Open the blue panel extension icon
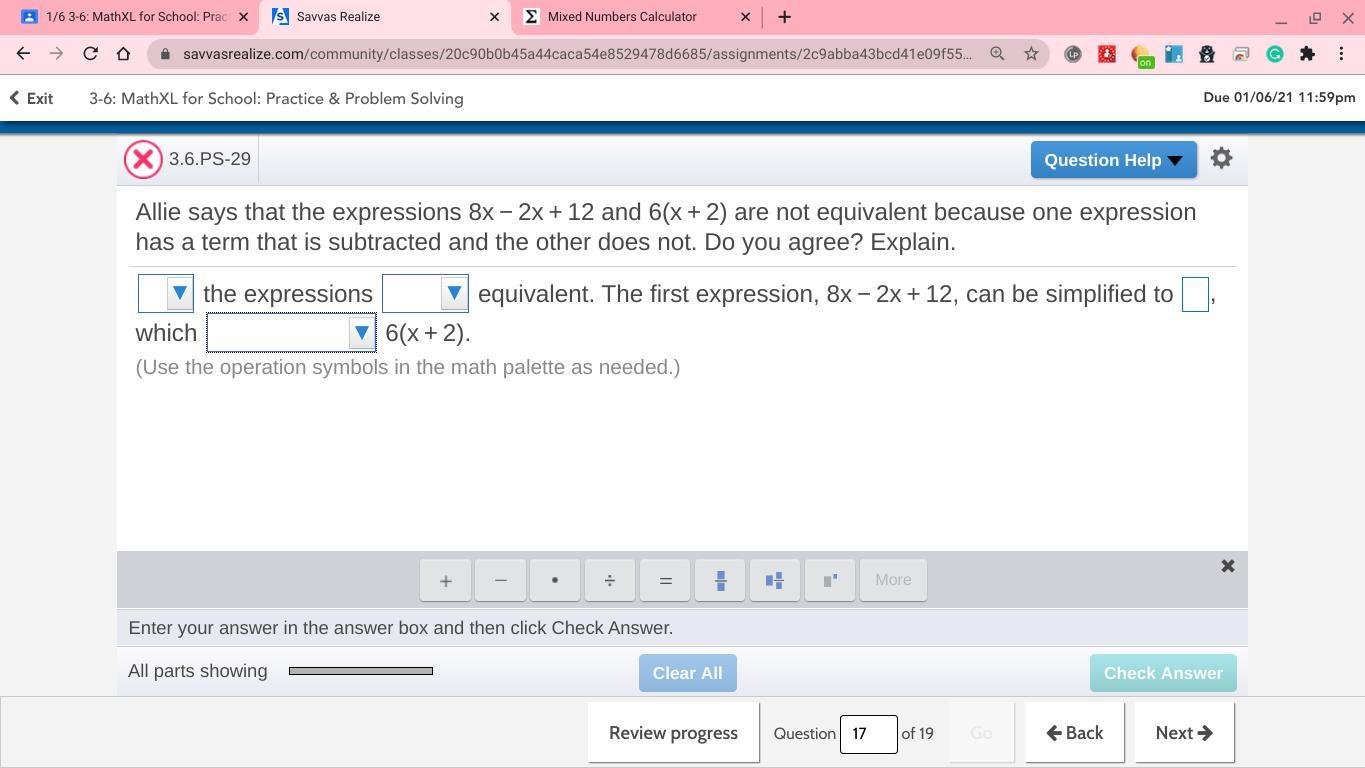This screenshot has height=768, width=1365. click(x=1174, y=54)
